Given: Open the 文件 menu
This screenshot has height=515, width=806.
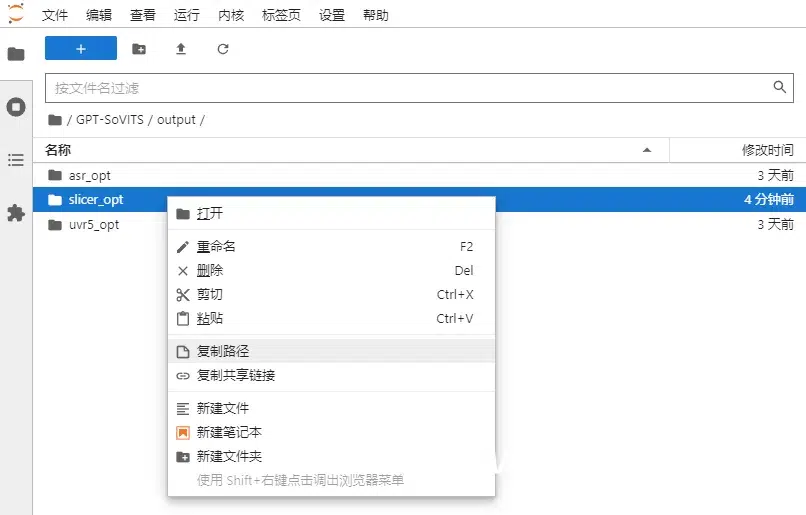Looking at the screenshot, I should tap(54, 15).
